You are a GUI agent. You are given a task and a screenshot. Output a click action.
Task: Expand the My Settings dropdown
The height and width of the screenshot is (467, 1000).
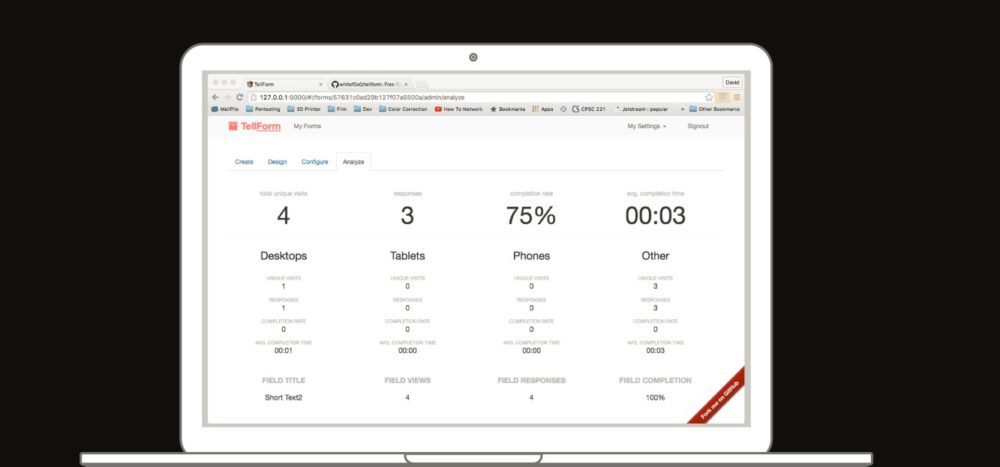(x=646, y=127)
